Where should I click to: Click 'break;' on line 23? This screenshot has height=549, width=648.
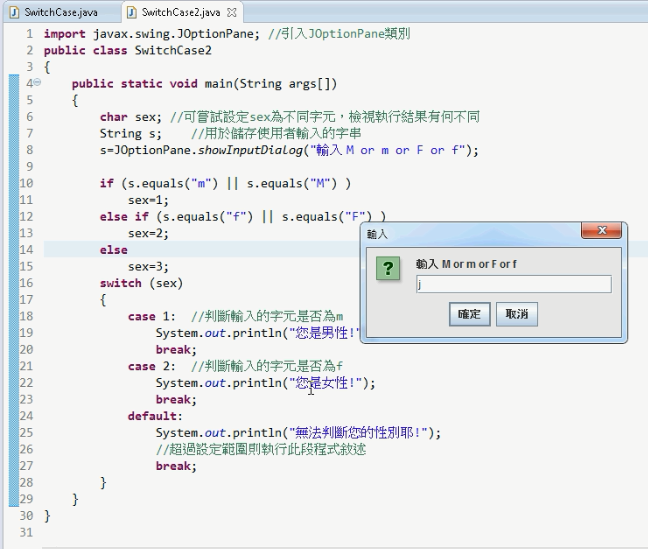[176, 399]
